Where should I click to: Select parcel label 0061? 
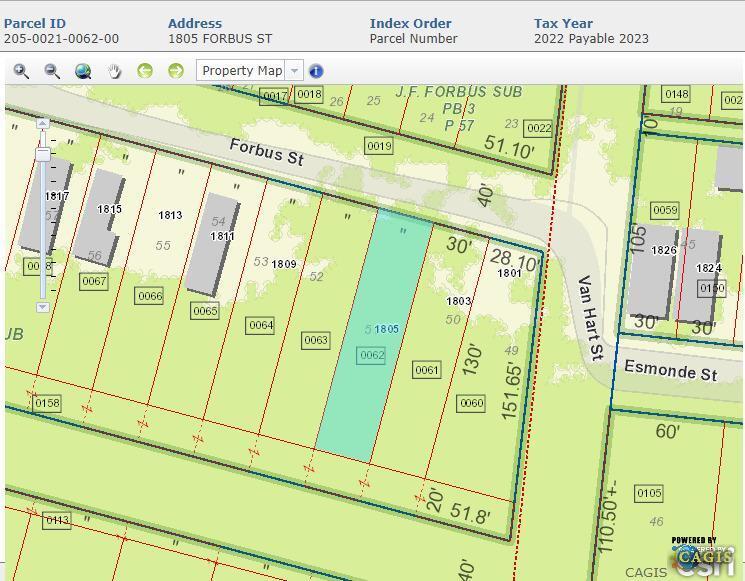coord(427,370)
